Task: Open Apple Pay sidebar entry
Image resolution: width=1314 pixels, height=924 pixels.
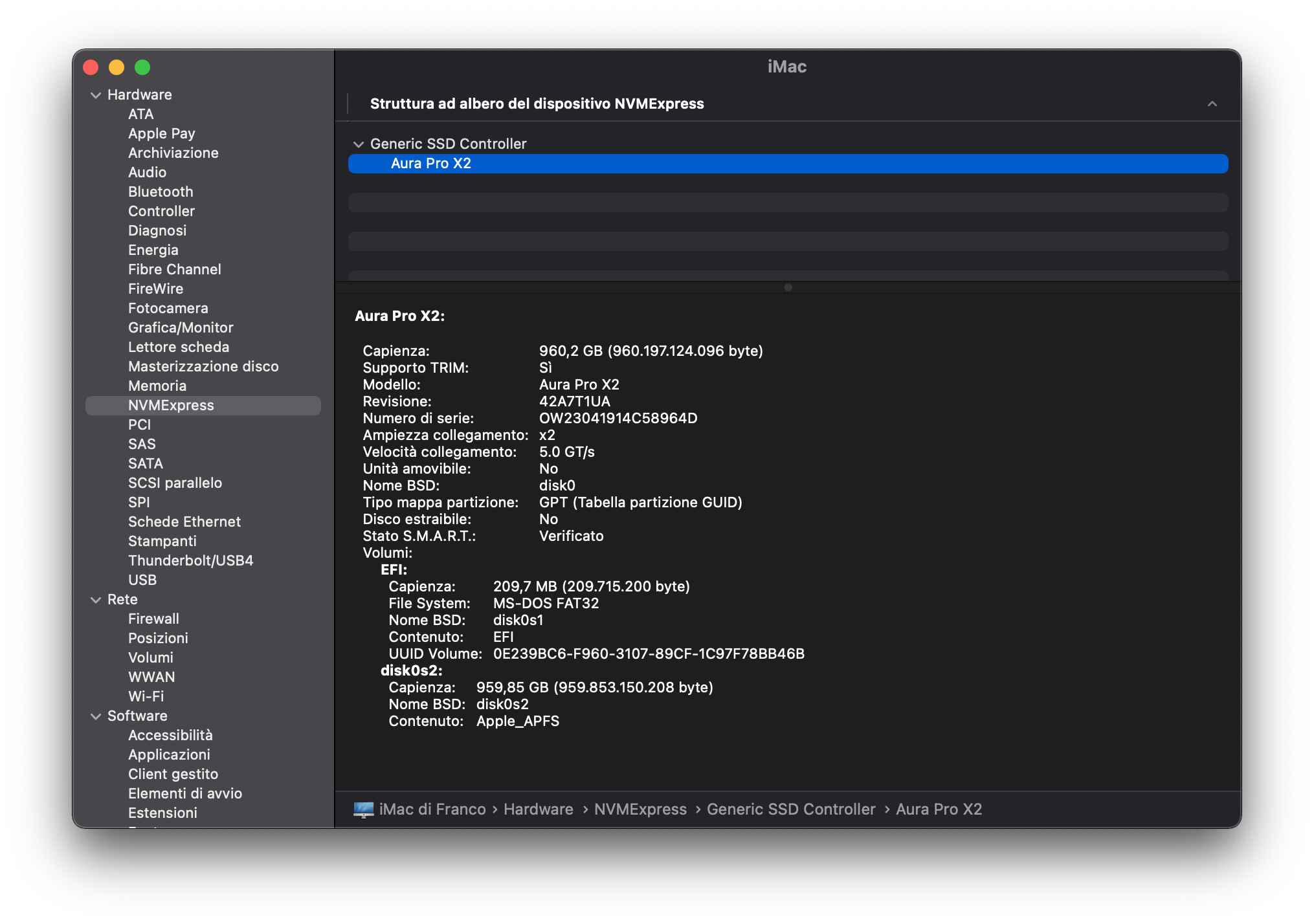Action: [x=162, y=133]
